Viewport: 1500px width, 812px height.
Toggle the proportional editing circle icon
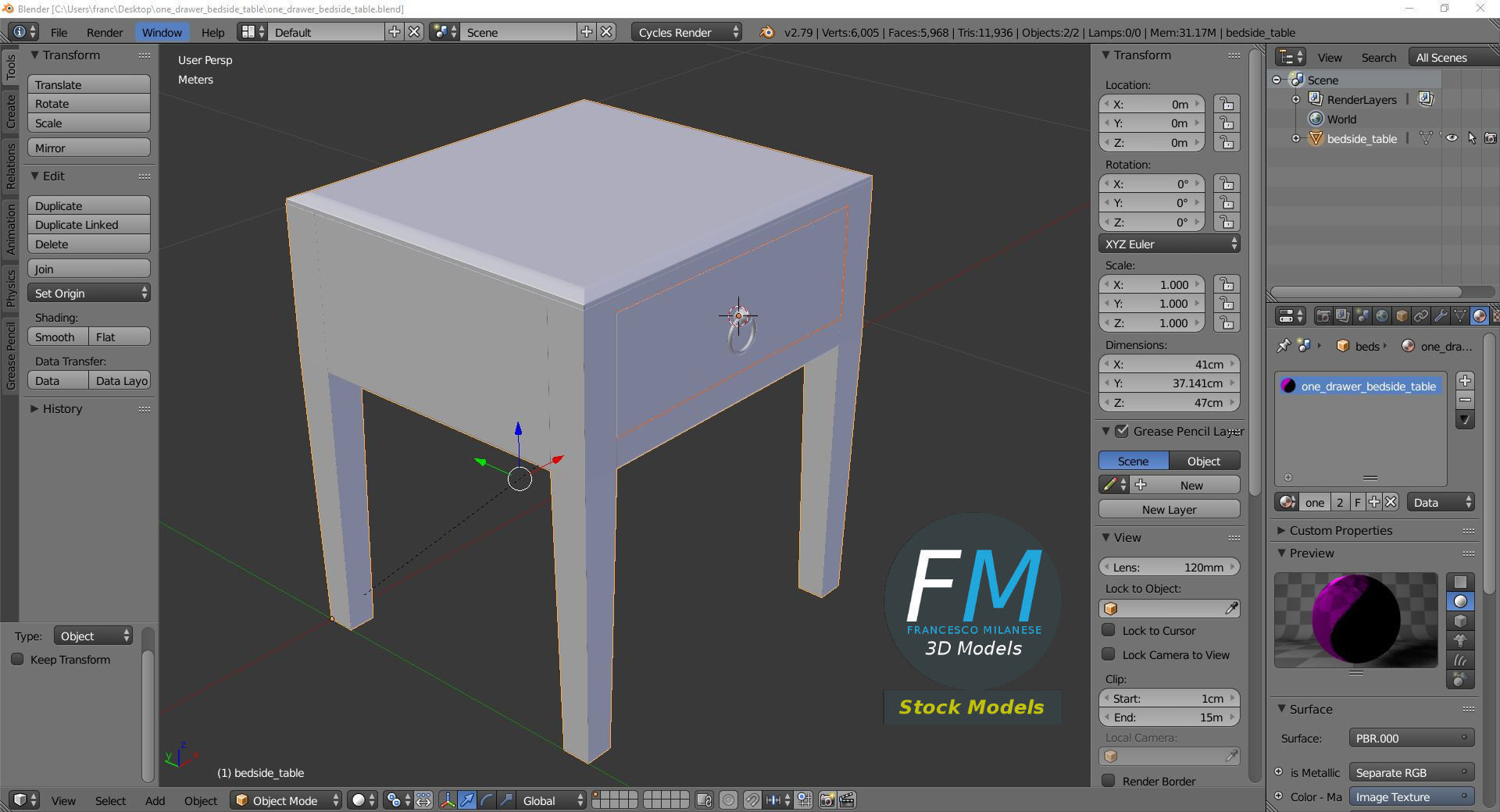pyautogui.click(x=728, y=800)
